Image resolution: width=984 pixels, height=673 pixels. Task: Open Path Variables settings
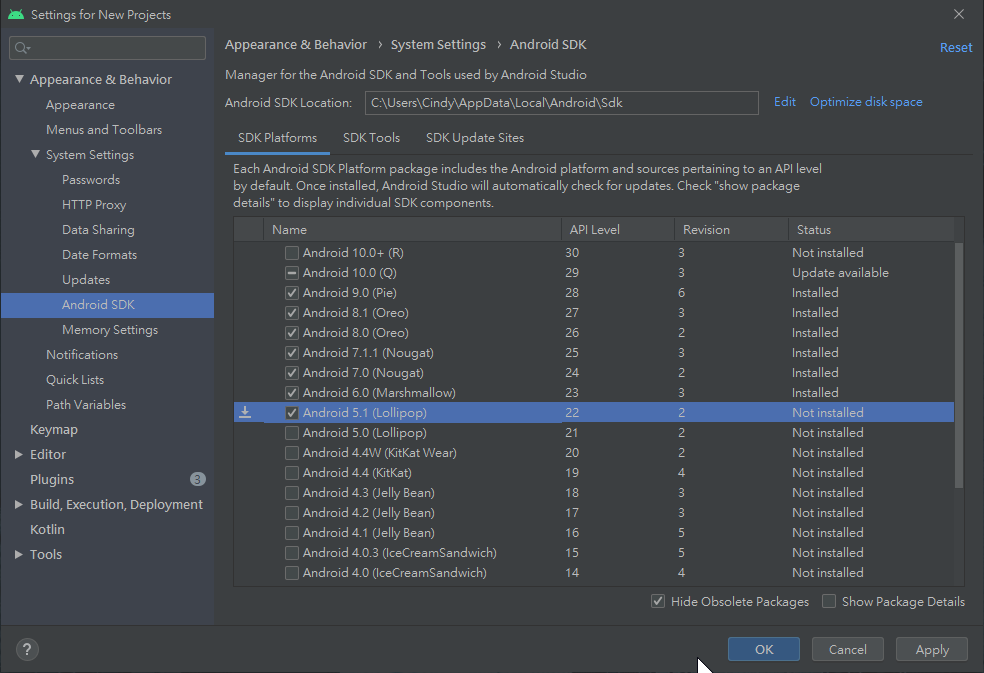coord(86,404)
